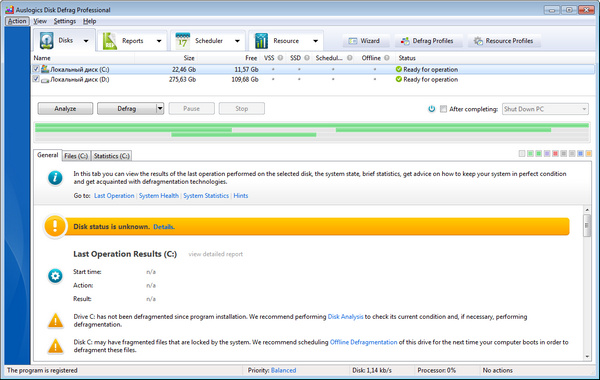Click the scroll down arrow in General panel
The height and width of the screenshot is (380, 600).
tap(587, 357)
